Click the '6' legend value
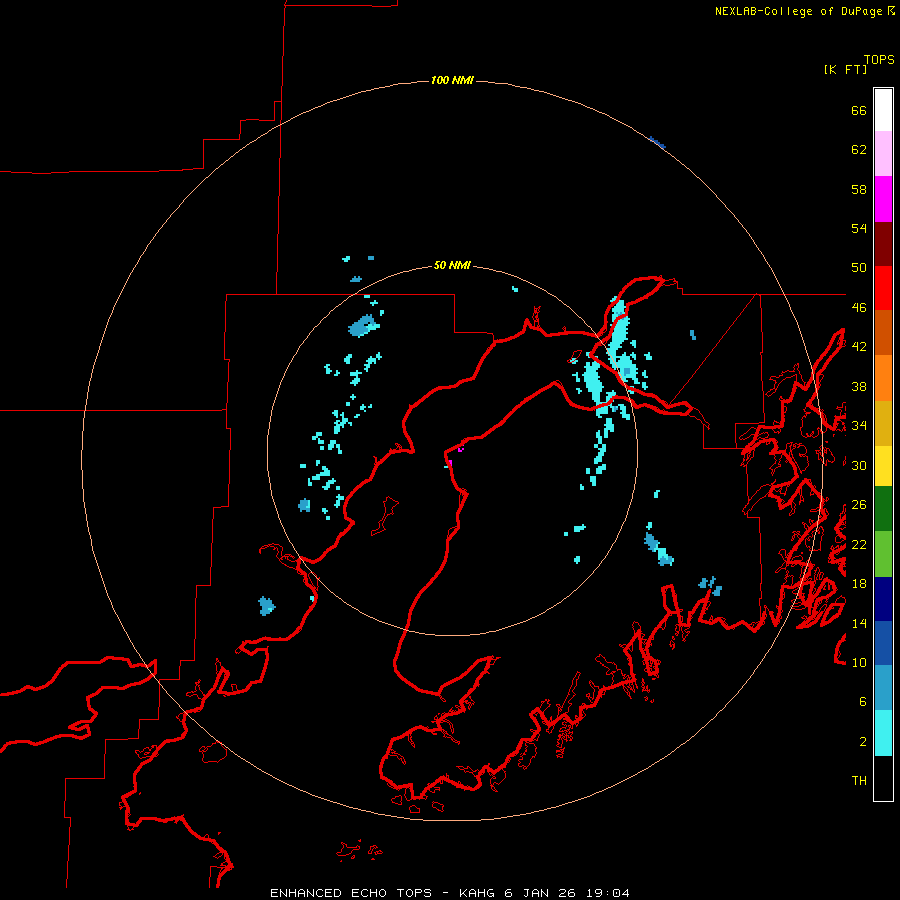 point(863,702)
